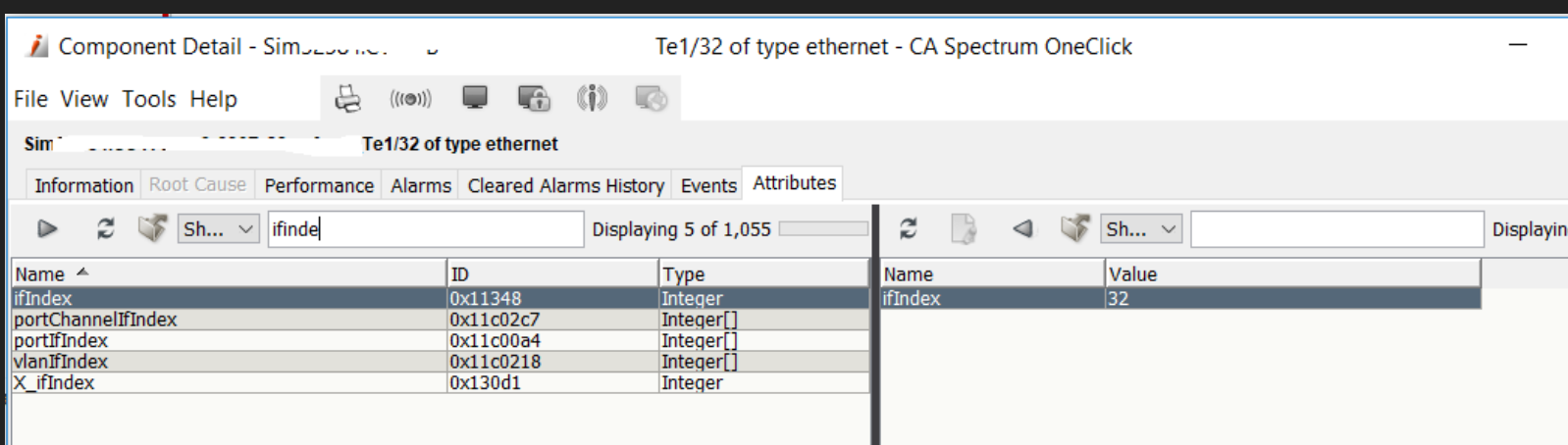This screenshot has height=445, width=1568.
Task: Click the empty filter field in right pane
Action: [x=1336, y=229]
